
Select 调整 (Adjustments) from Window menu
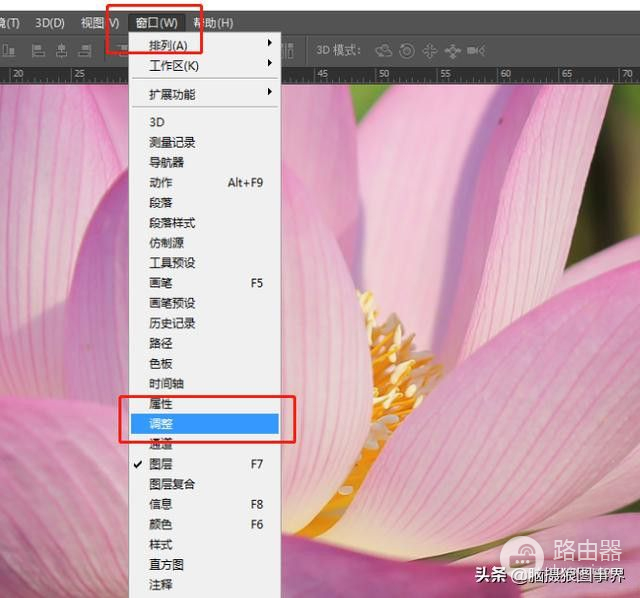[161, 424]
